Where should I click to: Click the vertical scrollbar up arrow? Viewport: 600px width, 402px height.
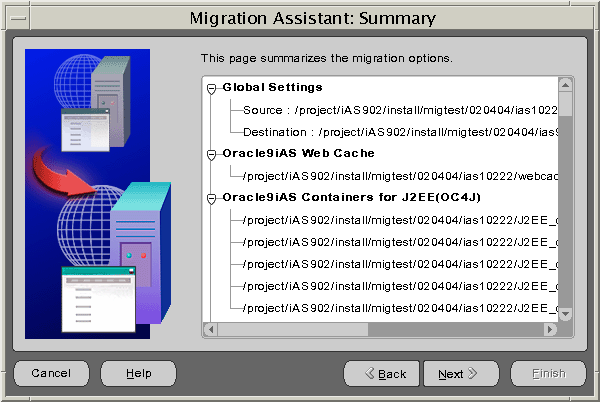(x=565, y=85)
